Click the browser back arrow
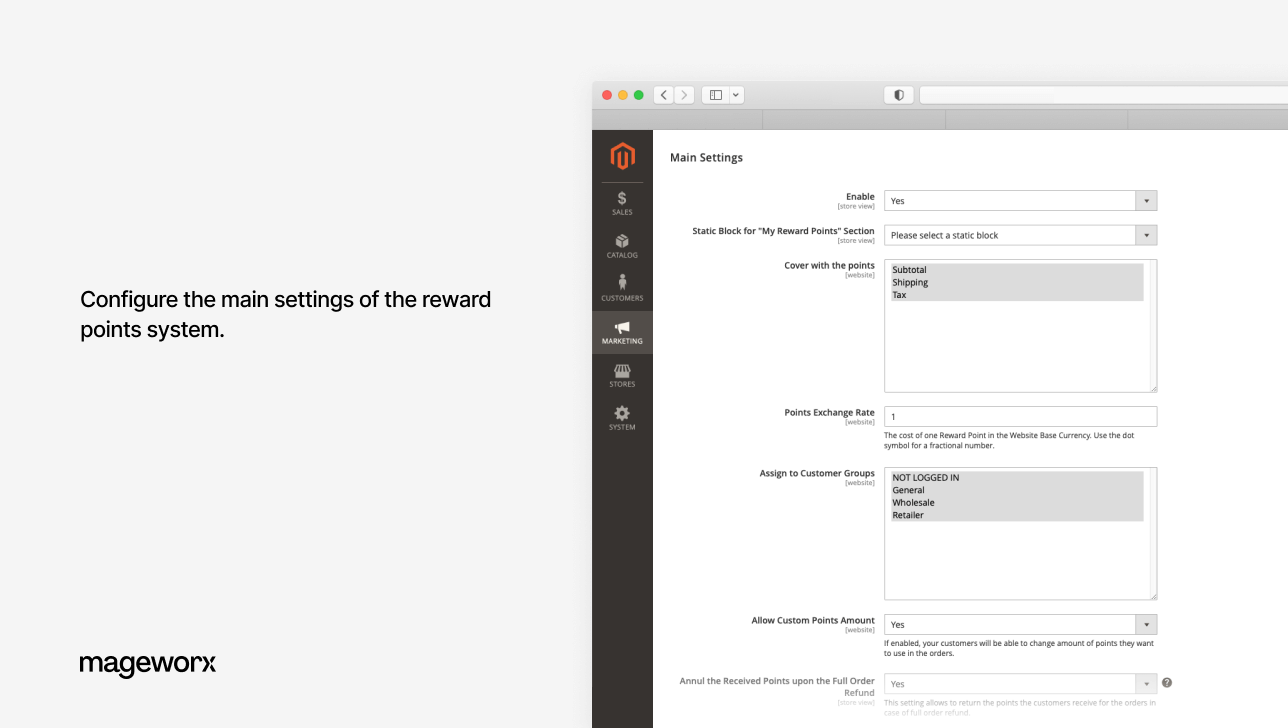This screenshot has height=728, width=1288. 663,94
